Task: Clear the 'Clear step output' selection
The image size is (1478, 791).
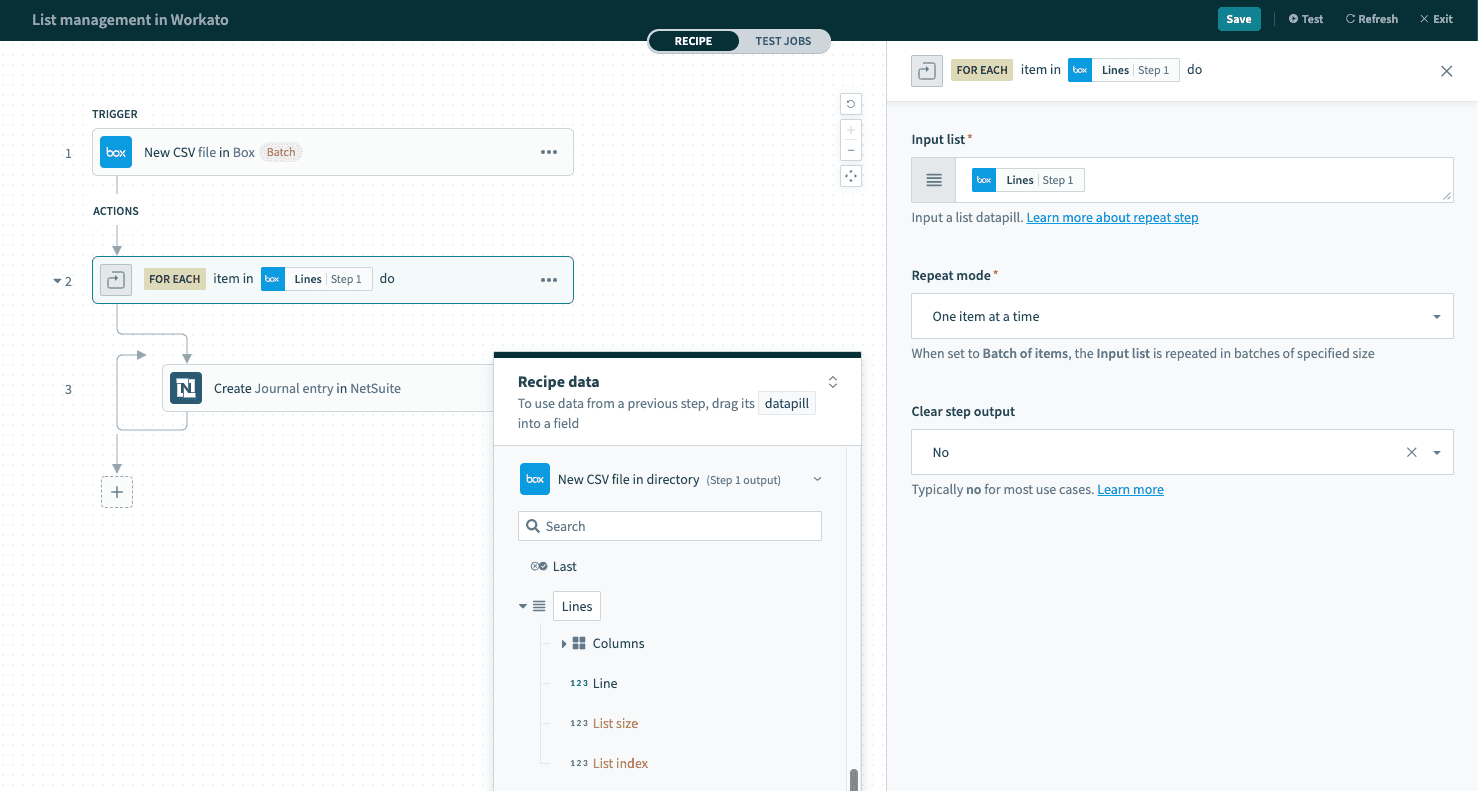Action: tap(1411, 452)
